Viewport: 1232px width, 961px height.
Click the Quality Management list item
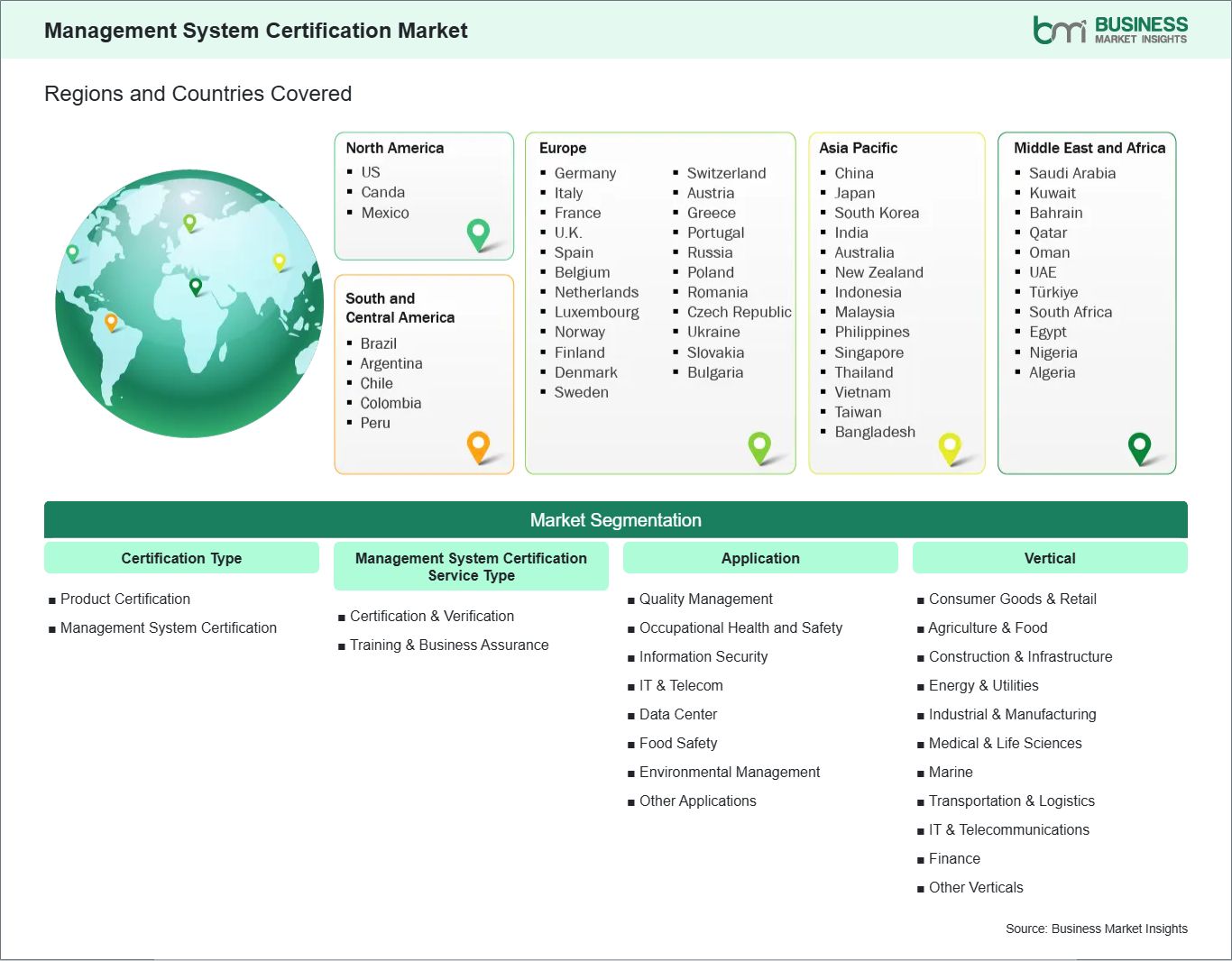705,599
